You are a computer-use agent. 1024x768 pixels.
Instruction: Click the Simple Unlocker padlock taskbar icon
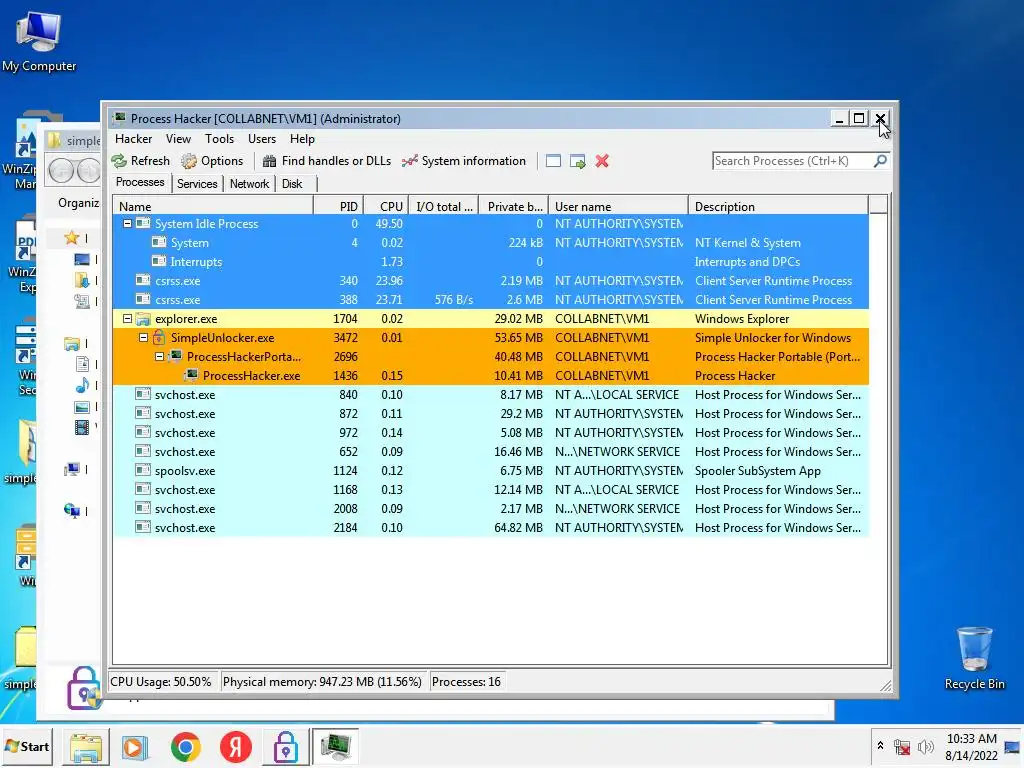[285, 747]
